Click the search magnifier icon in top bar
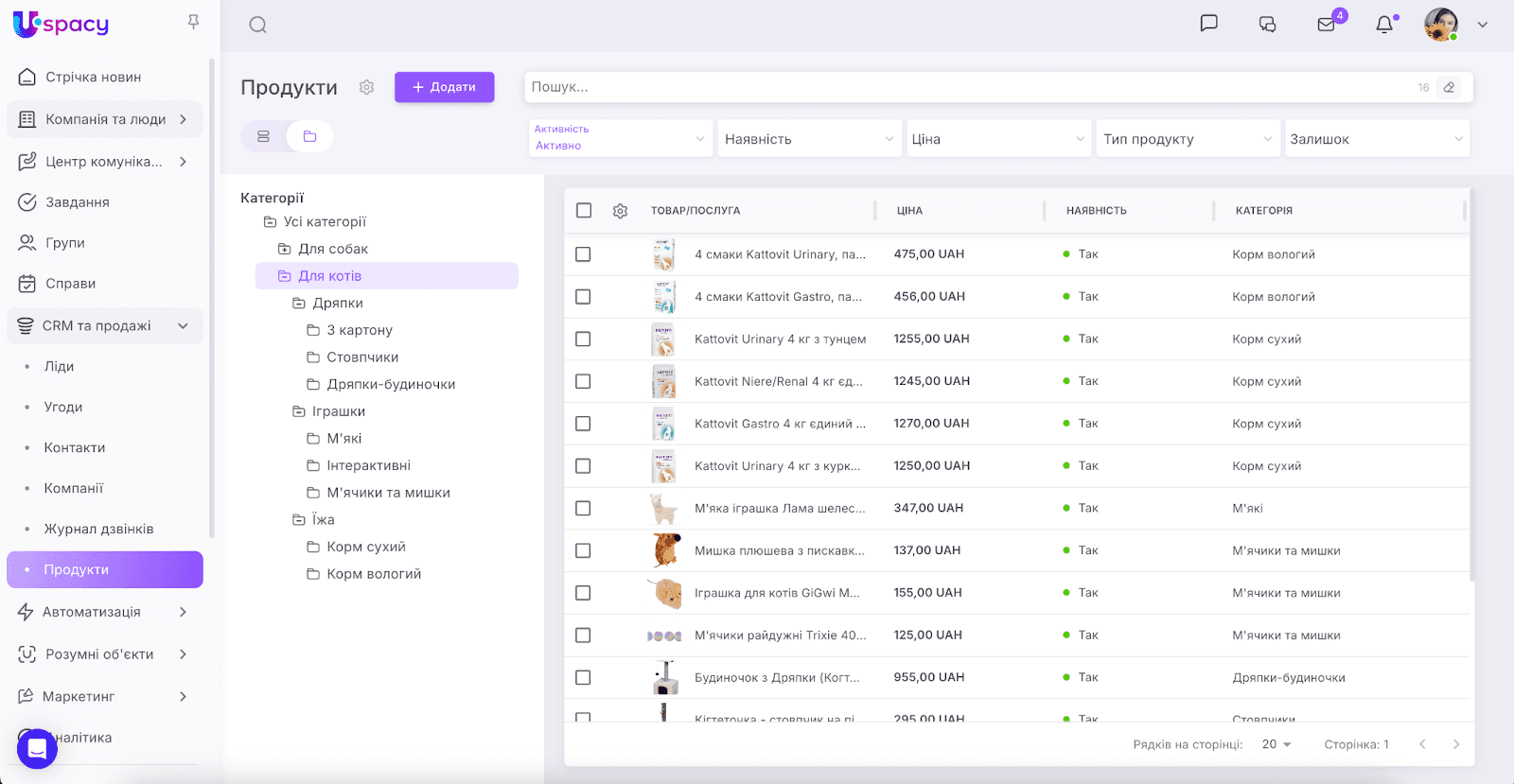 (x=257, y=26)
